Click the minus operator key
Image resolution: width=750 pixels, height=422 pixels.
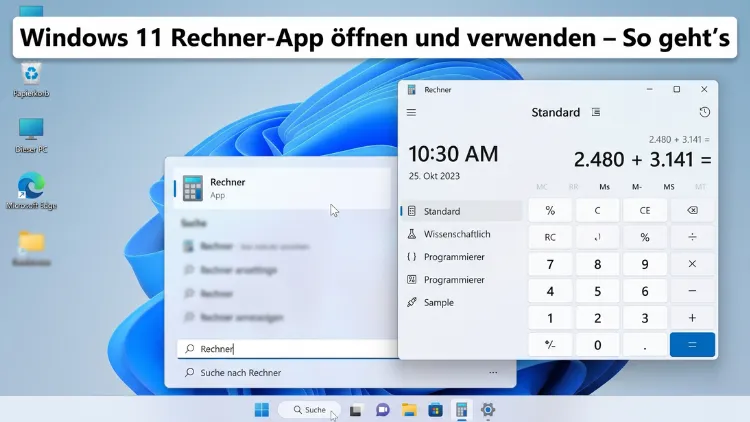pyautogui.click(x=692, y=291)
